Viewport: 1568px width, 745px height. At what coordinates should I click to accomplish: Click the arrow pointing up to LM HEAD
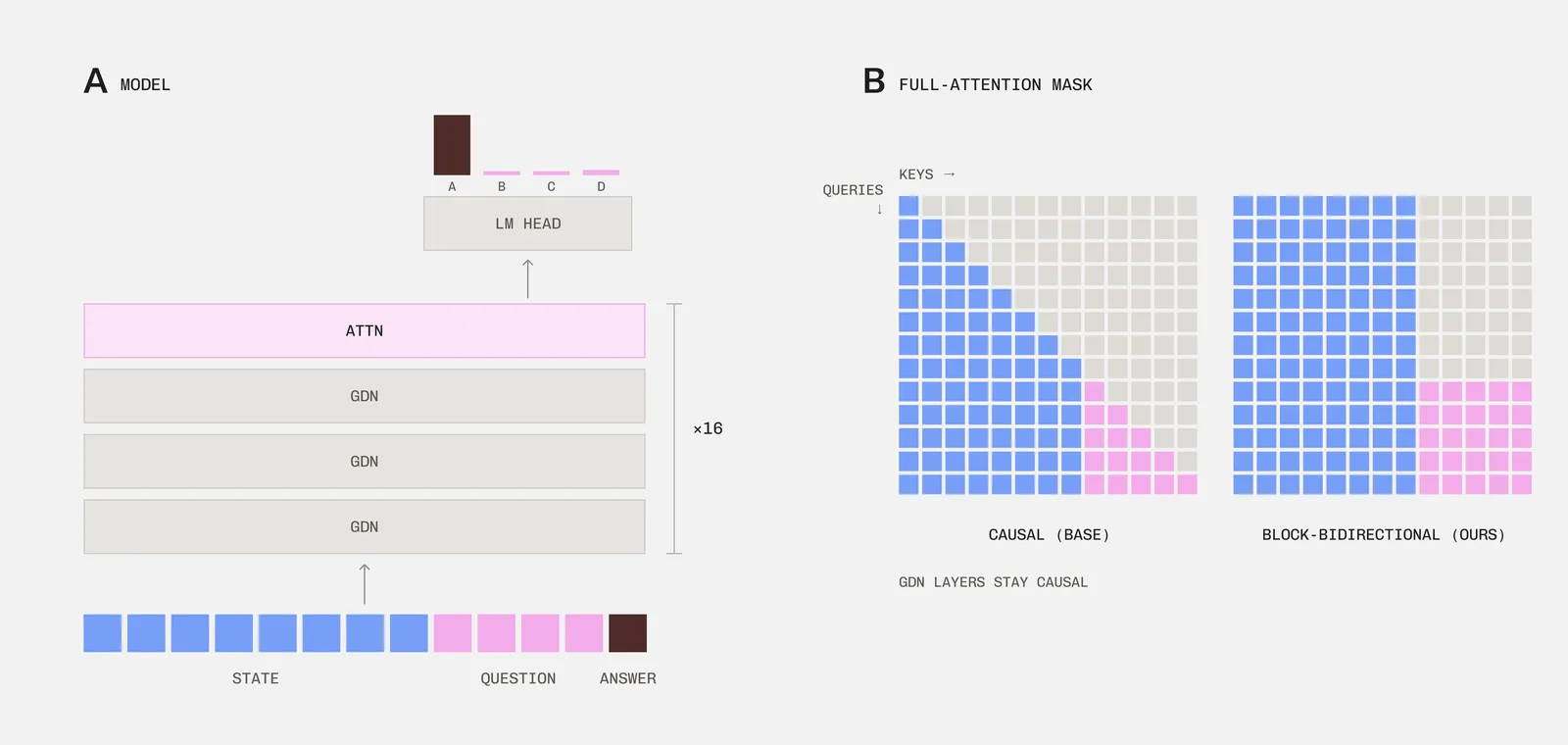click(528, 278)
